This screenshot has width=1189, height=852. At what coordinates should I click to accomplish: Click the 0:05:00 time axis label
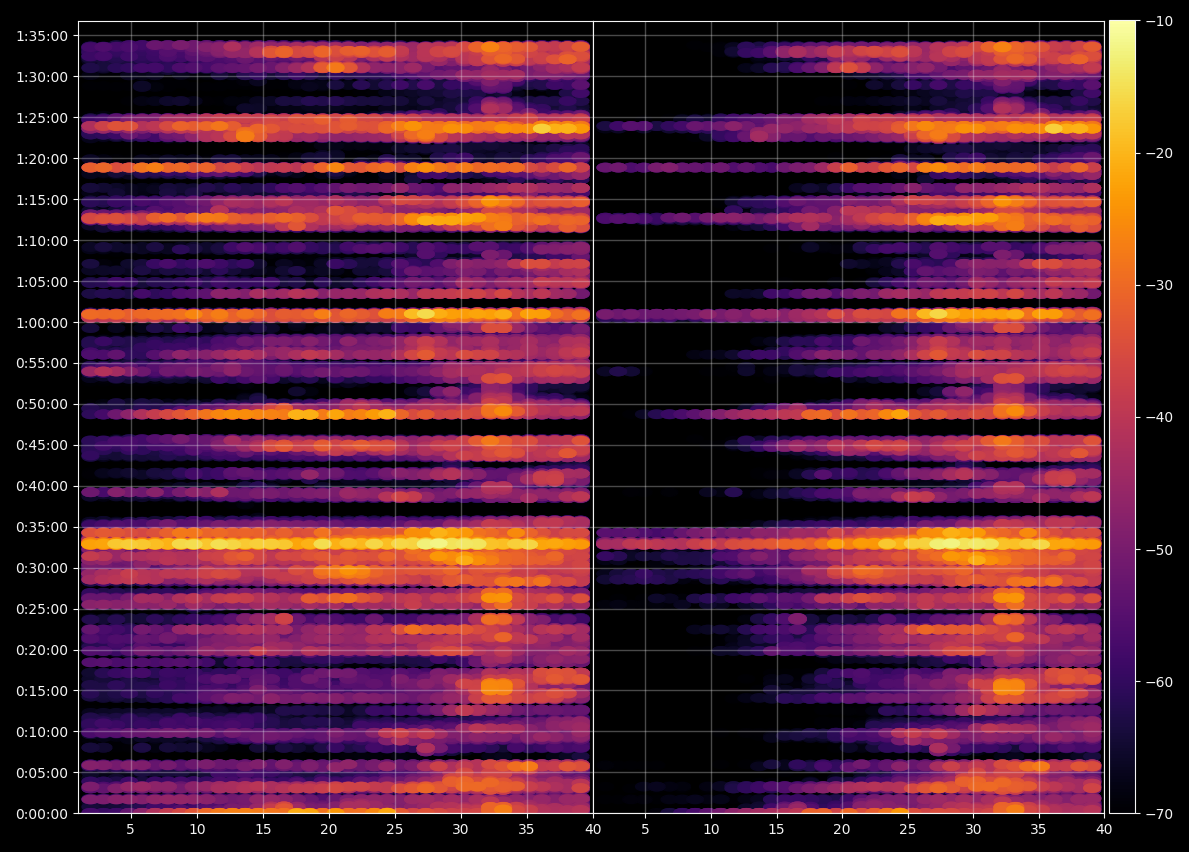42,773
